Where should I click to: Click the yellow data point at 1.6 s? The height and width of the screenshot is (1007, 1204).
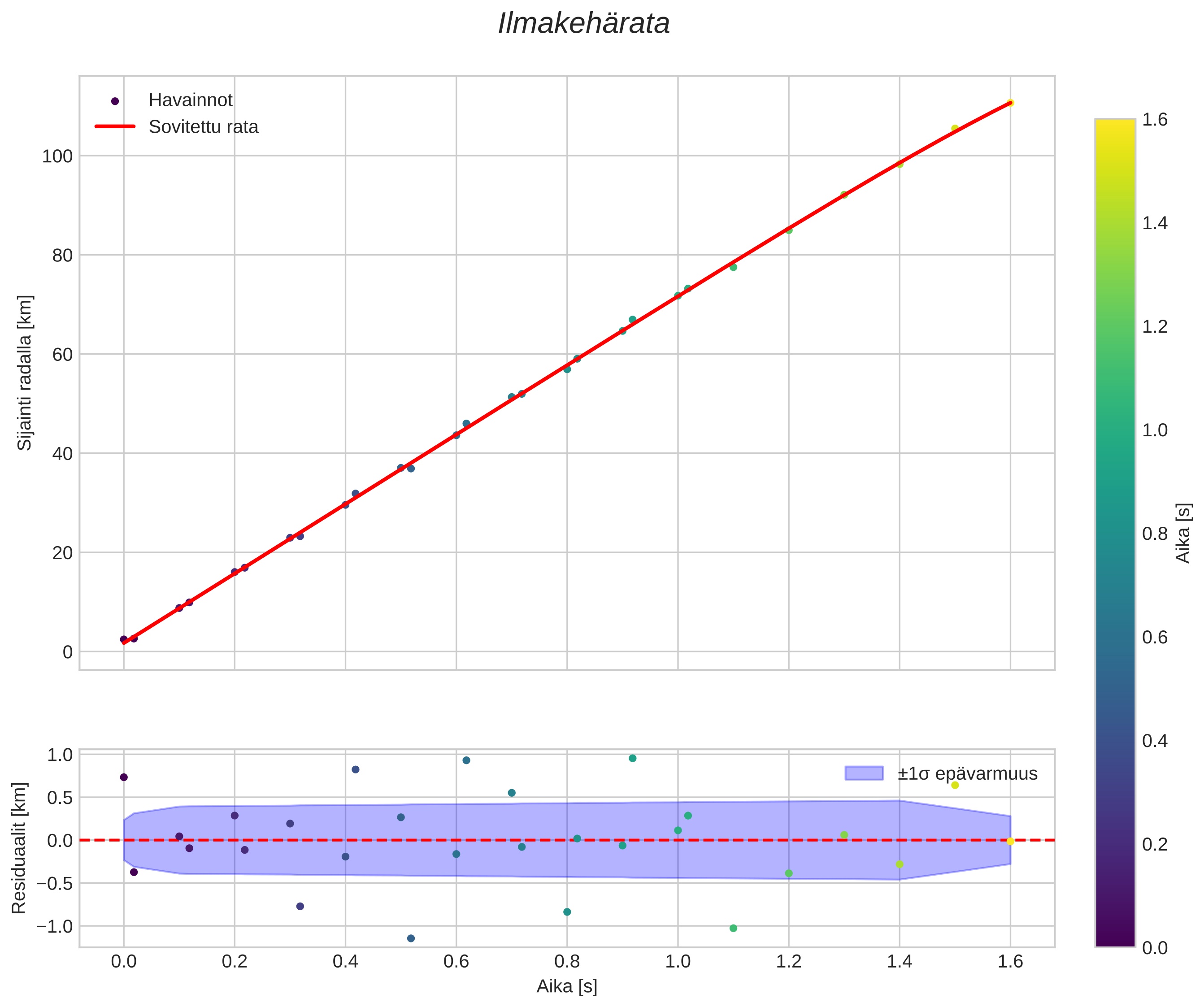tap(1010, 103)
